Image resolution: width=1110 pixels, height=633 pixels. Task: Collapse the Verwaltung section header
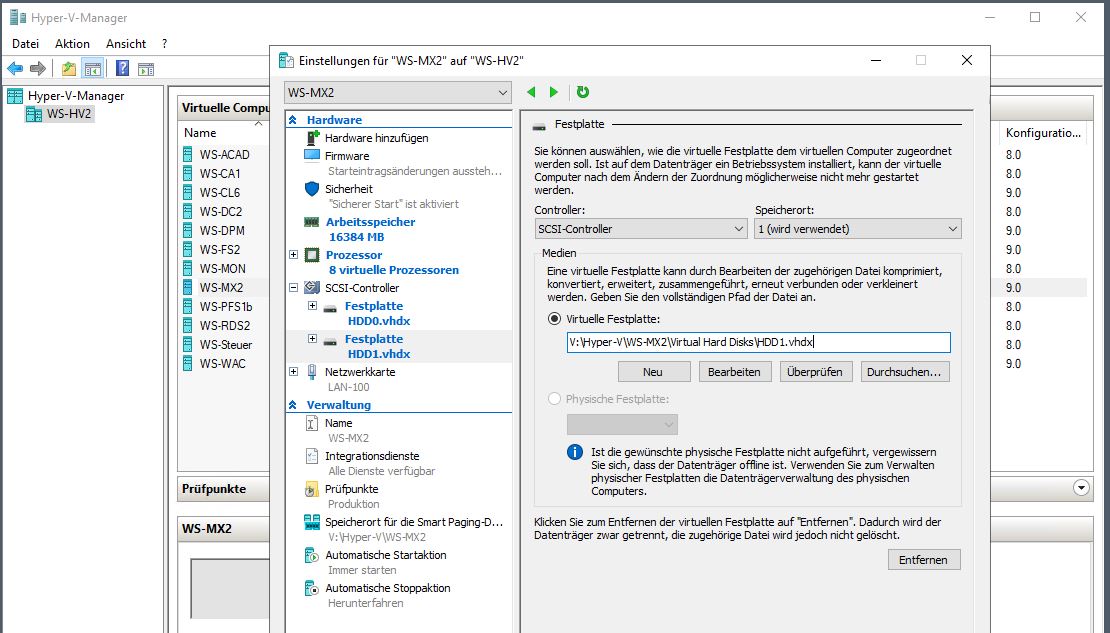292,405
